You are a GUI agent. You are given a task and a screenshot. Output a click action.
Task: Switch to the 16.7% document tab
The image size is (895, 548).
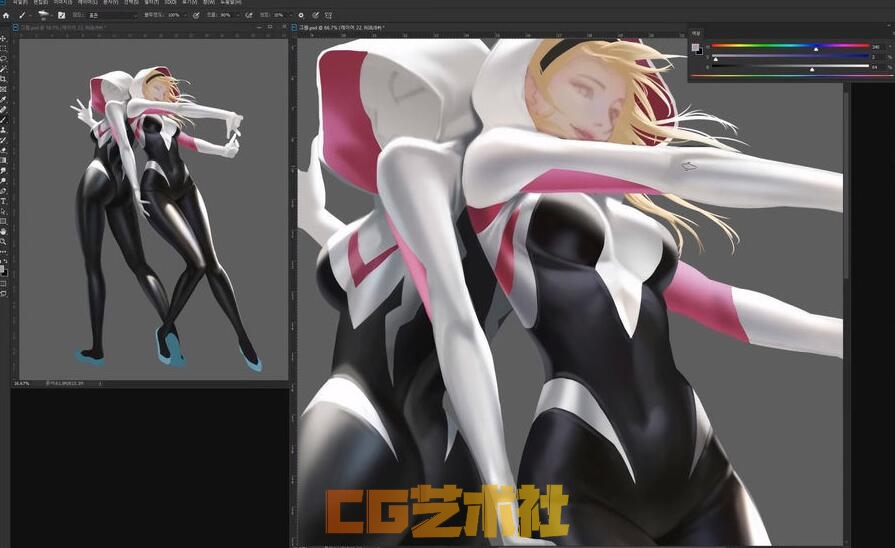pos(63,27)
